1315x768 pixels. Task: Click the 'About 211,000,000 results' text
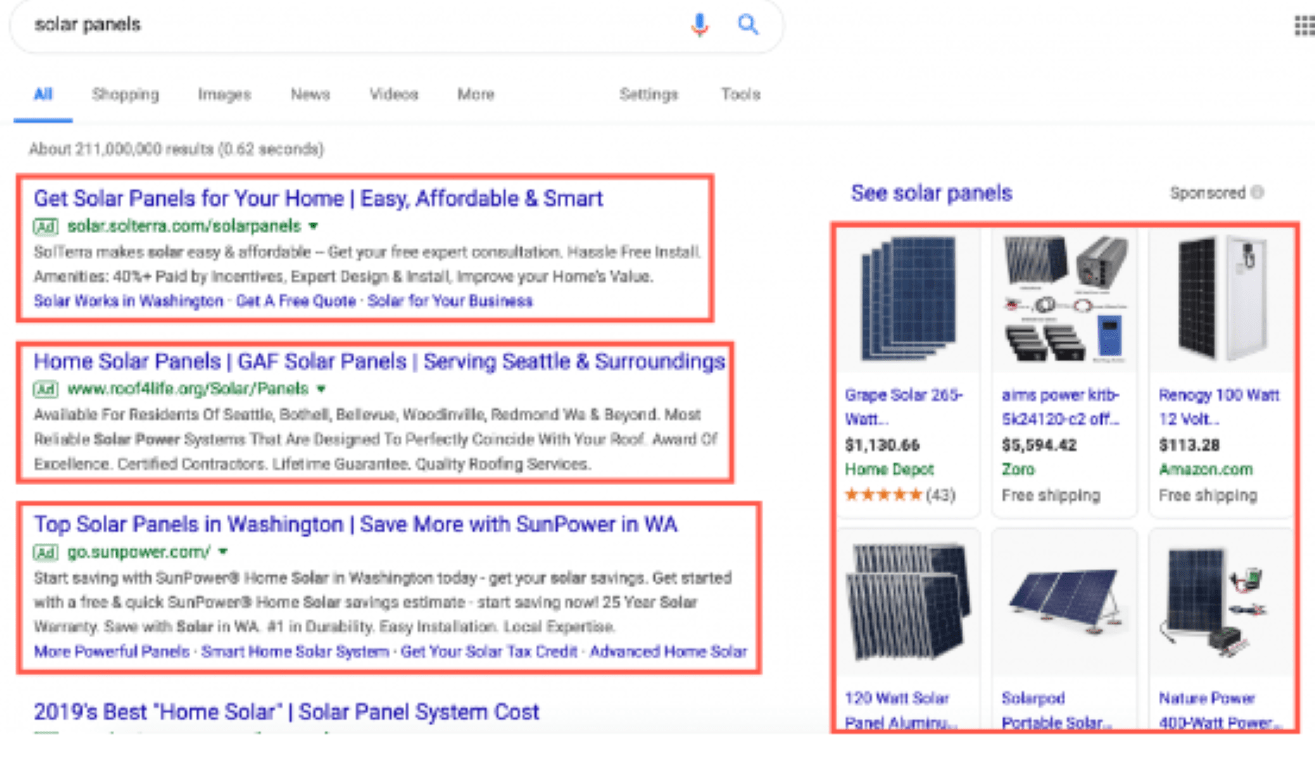click(x=176, y=149)
